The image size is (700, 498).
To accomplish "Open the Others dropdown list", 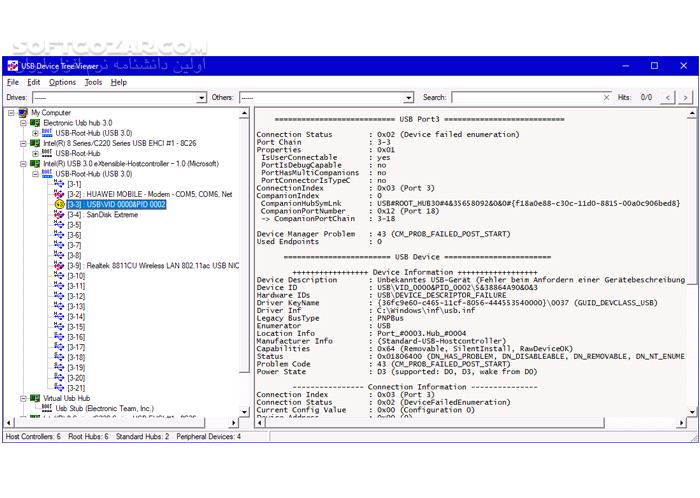I will click(409, 98).
